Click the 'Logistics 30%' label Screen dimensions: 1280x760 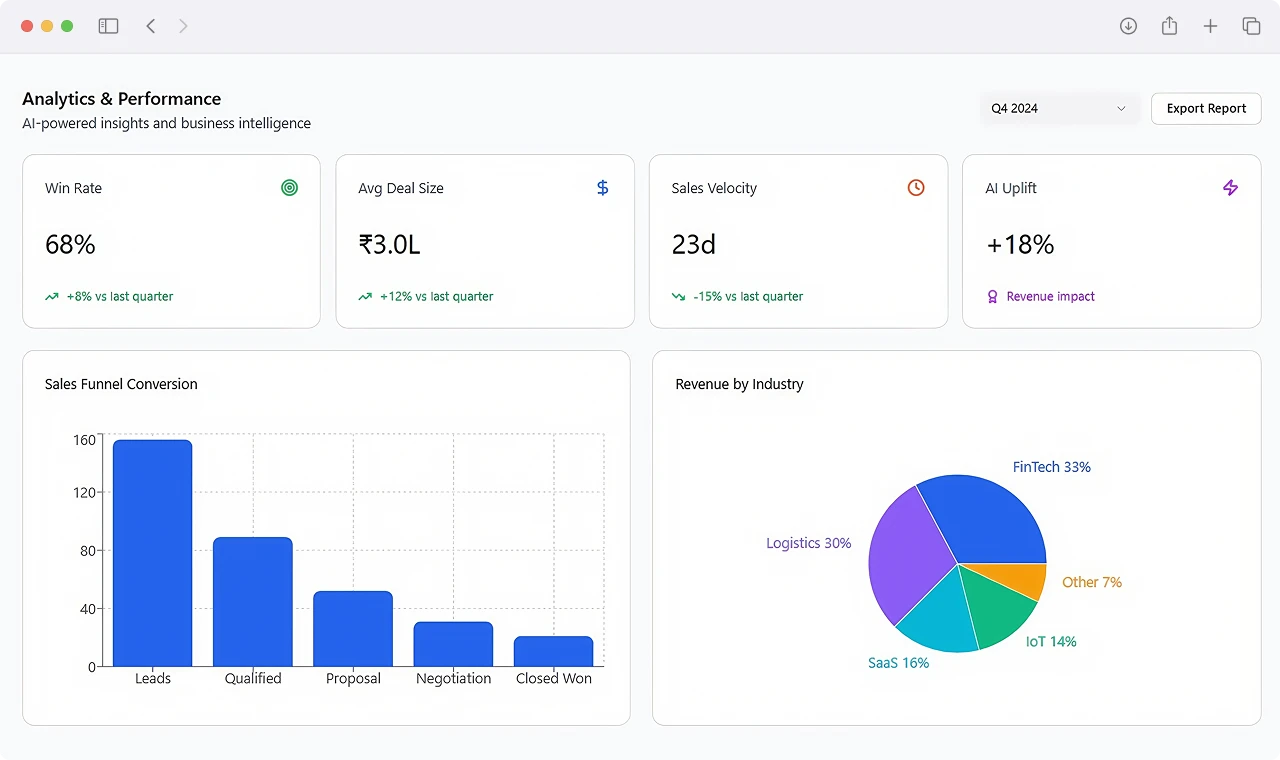808,543
